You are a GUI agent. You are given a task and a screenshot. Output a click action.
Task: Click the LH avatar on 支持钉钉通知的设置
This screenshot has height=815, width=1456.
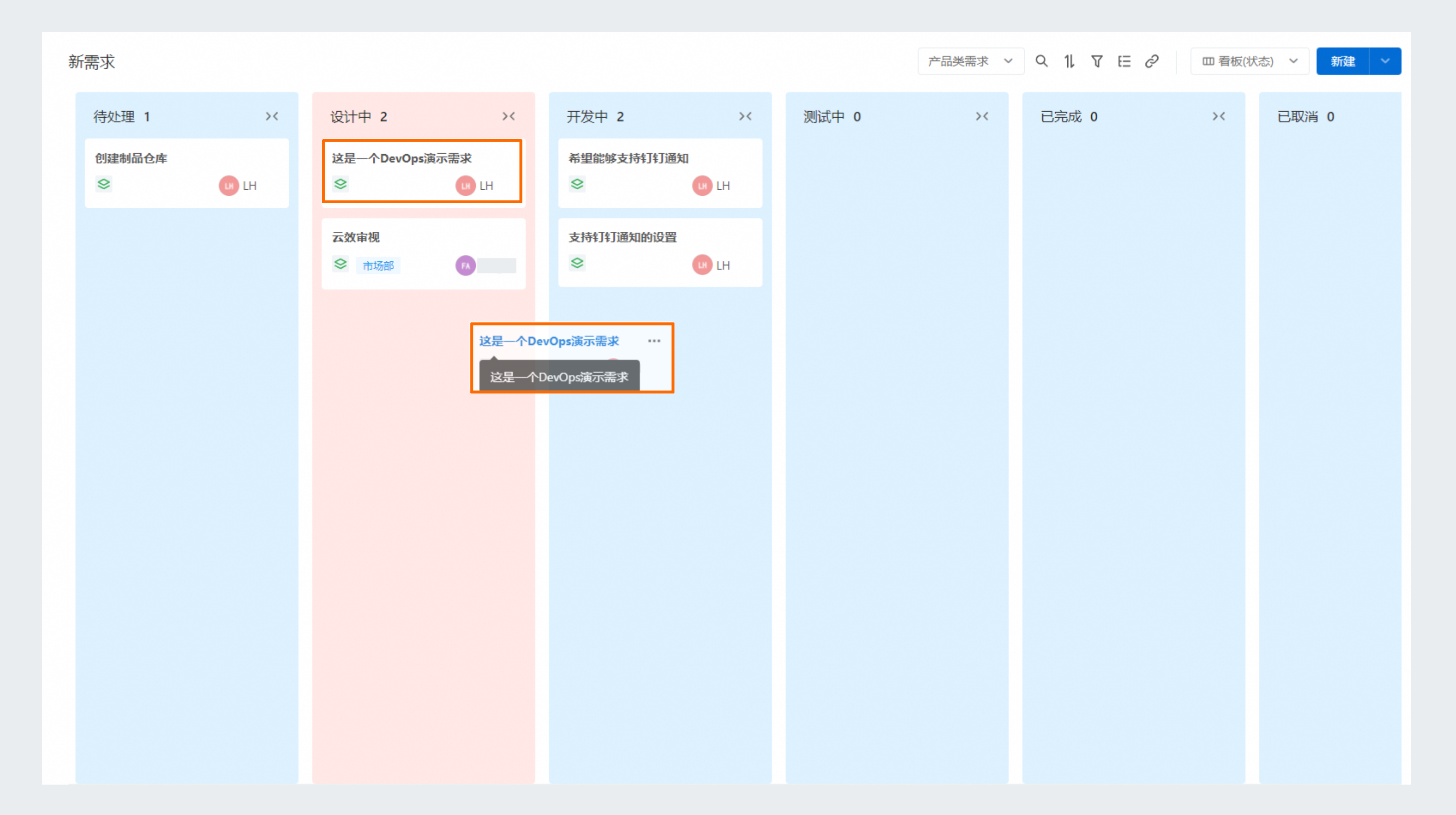pyautogui.click(x=702, y=265)
